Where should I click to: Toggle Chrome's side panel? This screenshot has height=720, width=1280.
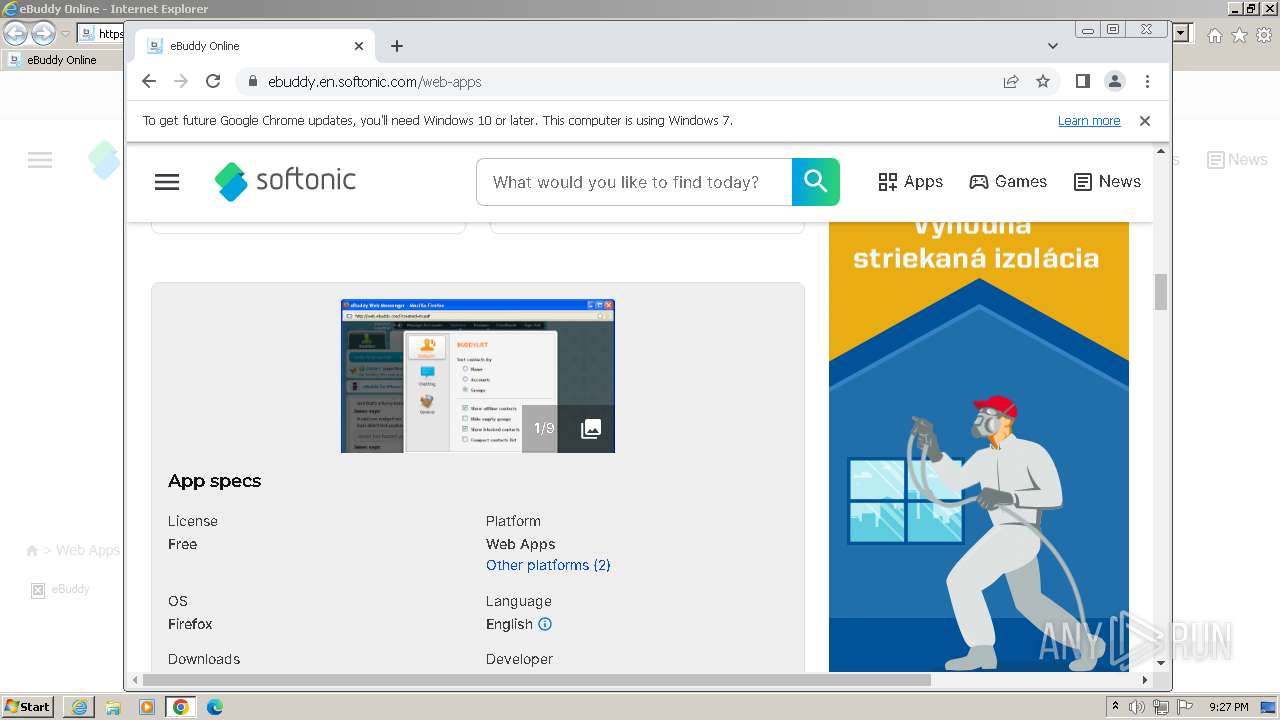[x=1083, y=82]
